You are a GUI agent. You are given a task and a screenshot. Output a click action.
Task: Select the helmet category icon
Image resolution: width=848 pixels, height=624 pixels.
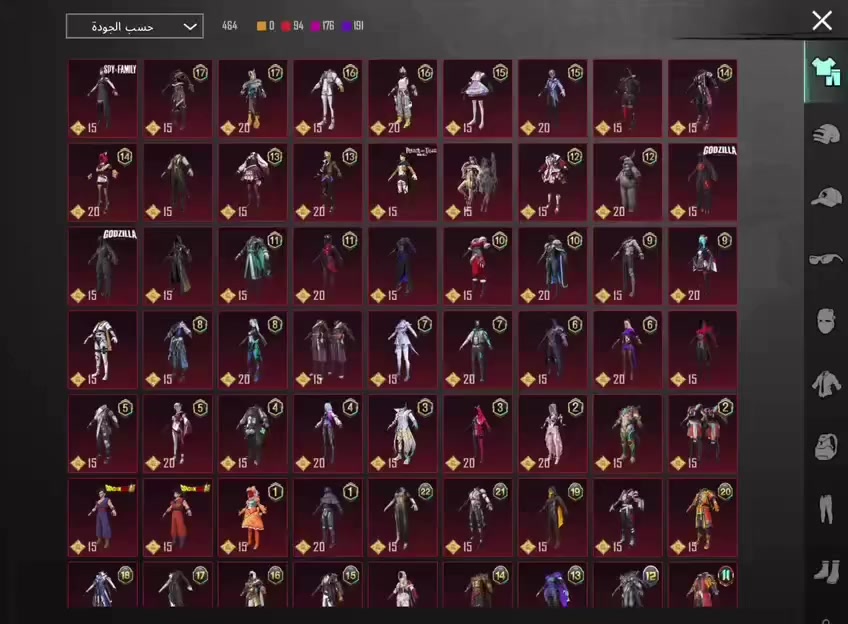825,135
